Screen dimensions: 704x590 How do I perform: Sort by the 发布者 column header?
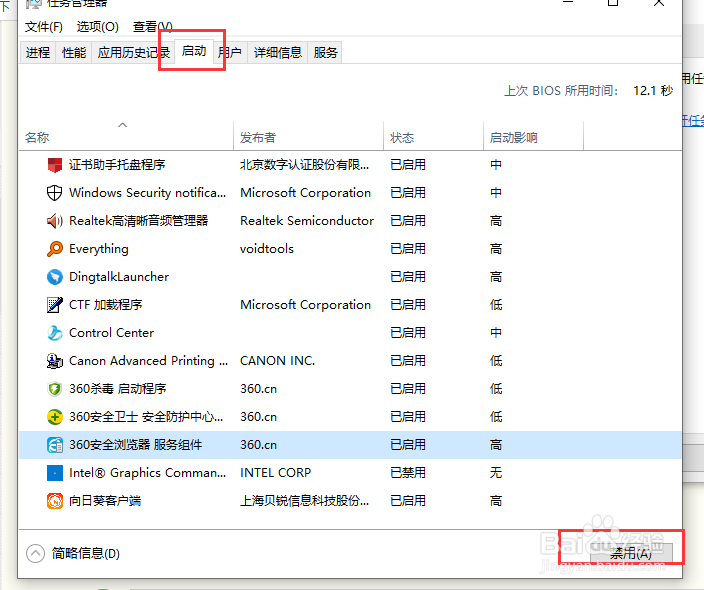pyautogui.click(x=308, y=137)
